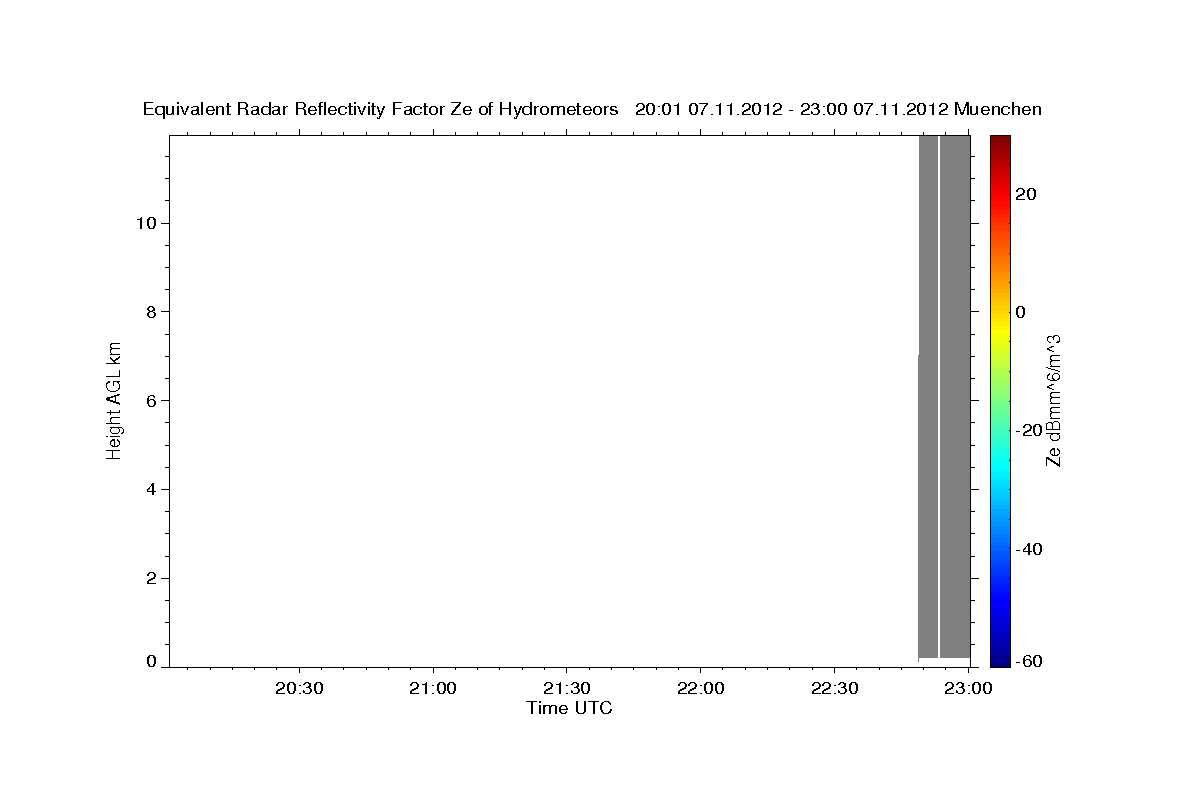
Task: Click the 22:00 time tick label
Action: [701, 689]
